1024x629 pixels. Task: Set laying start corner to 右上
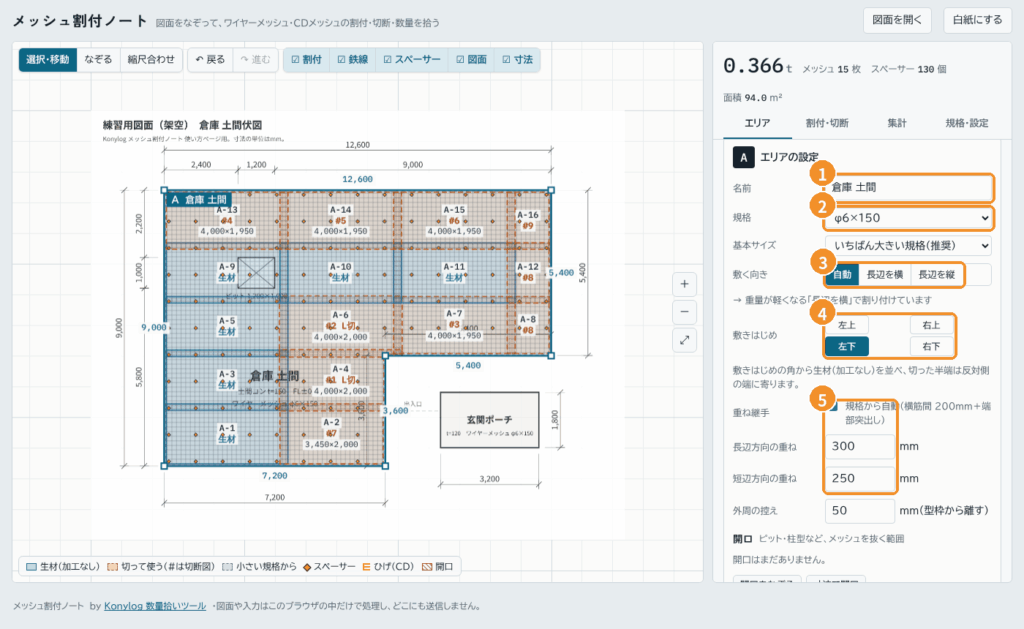coord(931,325)
